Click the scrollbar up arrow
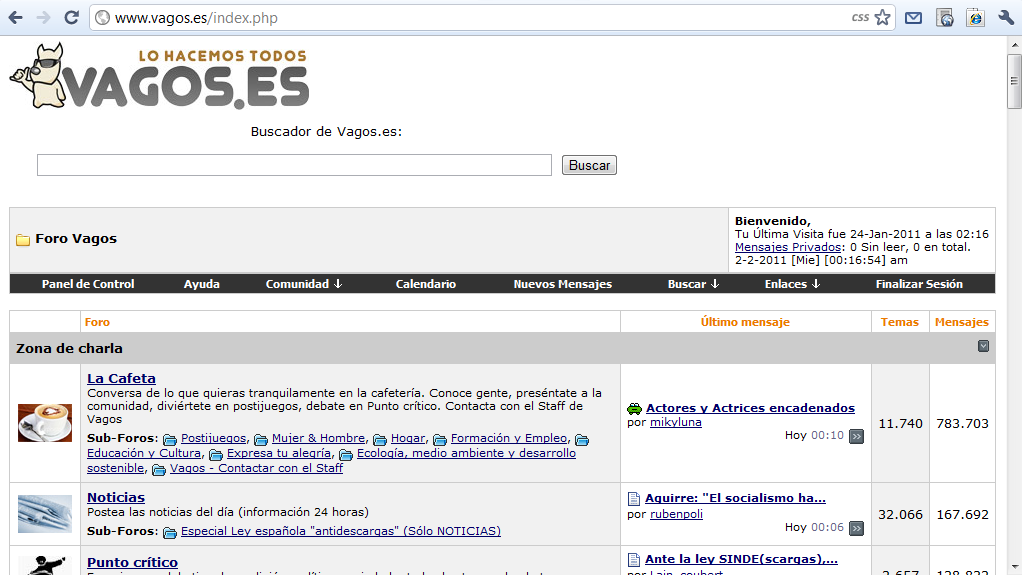 click(1014, 46)
